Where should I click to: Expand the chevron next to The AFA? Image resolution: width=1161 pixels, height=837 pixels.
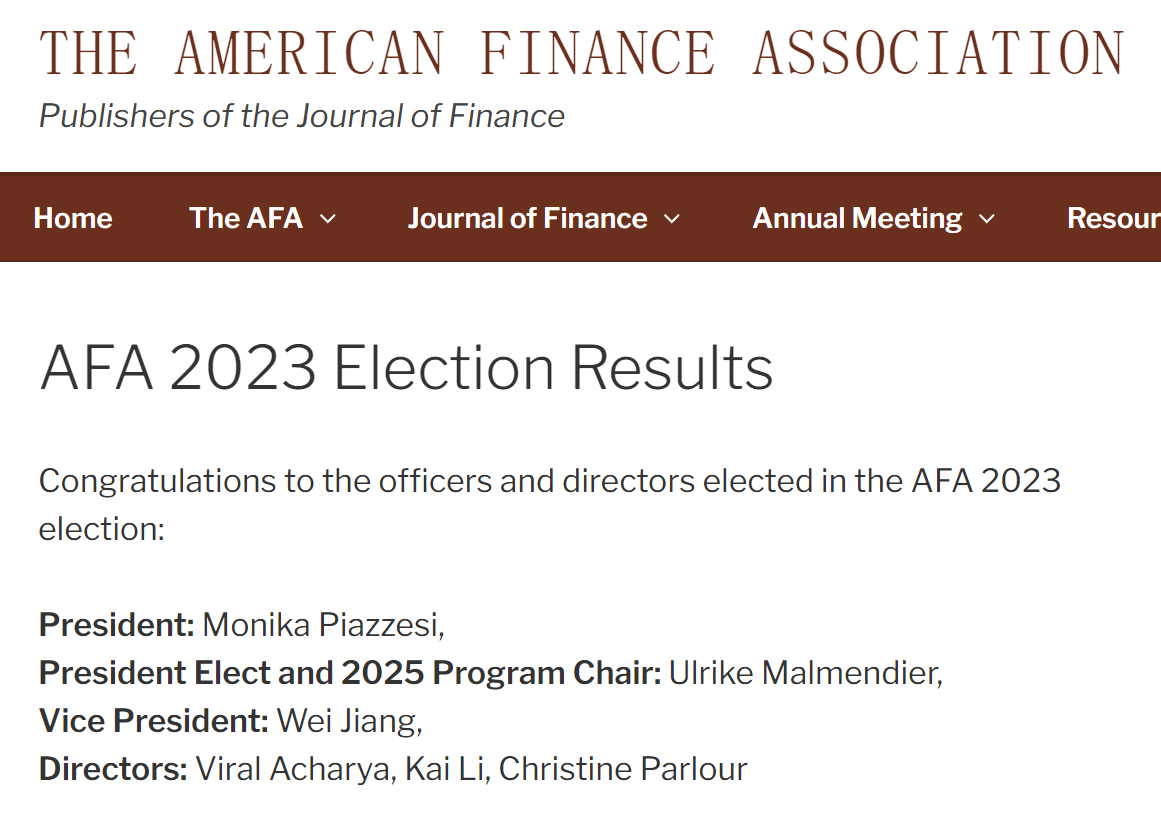328,219
